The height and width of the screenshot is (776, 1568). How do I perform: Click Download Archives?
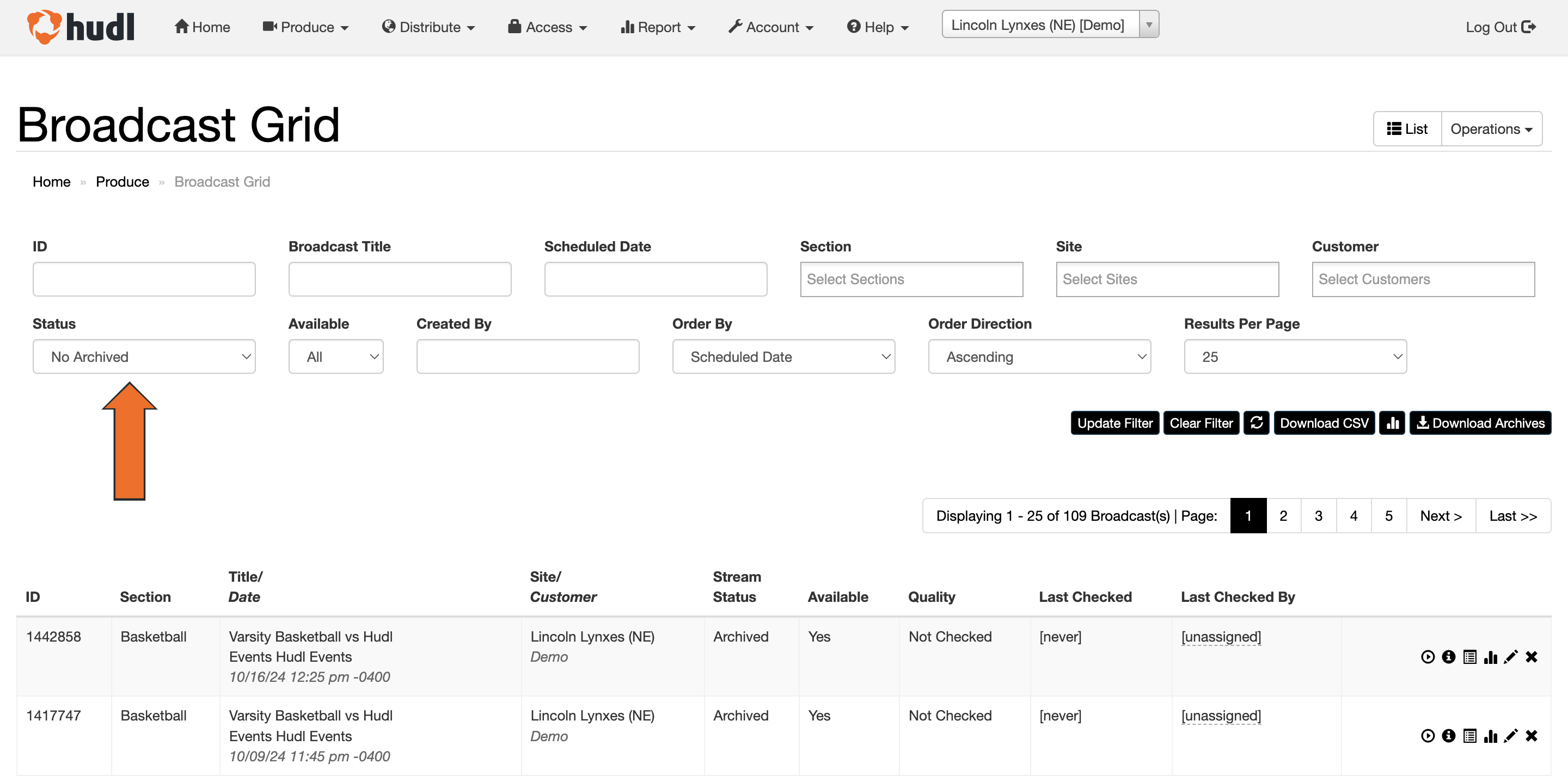tap(1480, 422)
